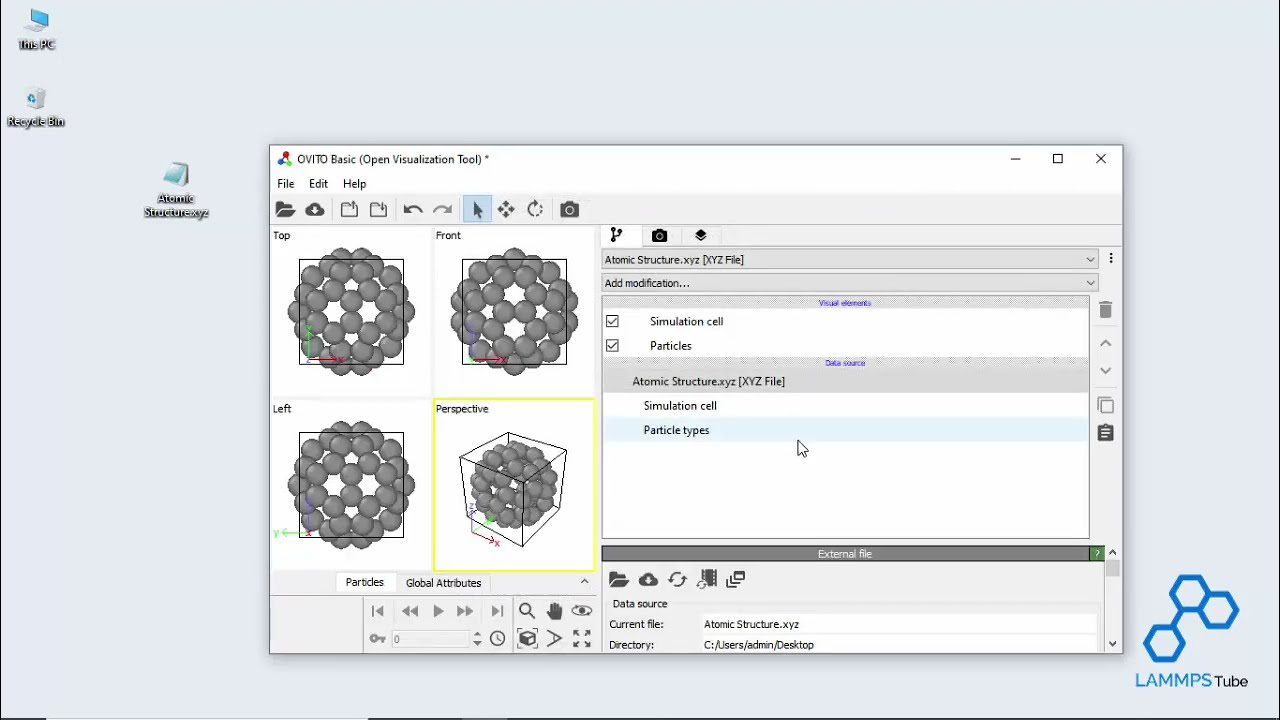Move selected modifier down in pipeline
Image resolution: width=1280 pixels, height=720 pixels.
tap(1105, 371)
